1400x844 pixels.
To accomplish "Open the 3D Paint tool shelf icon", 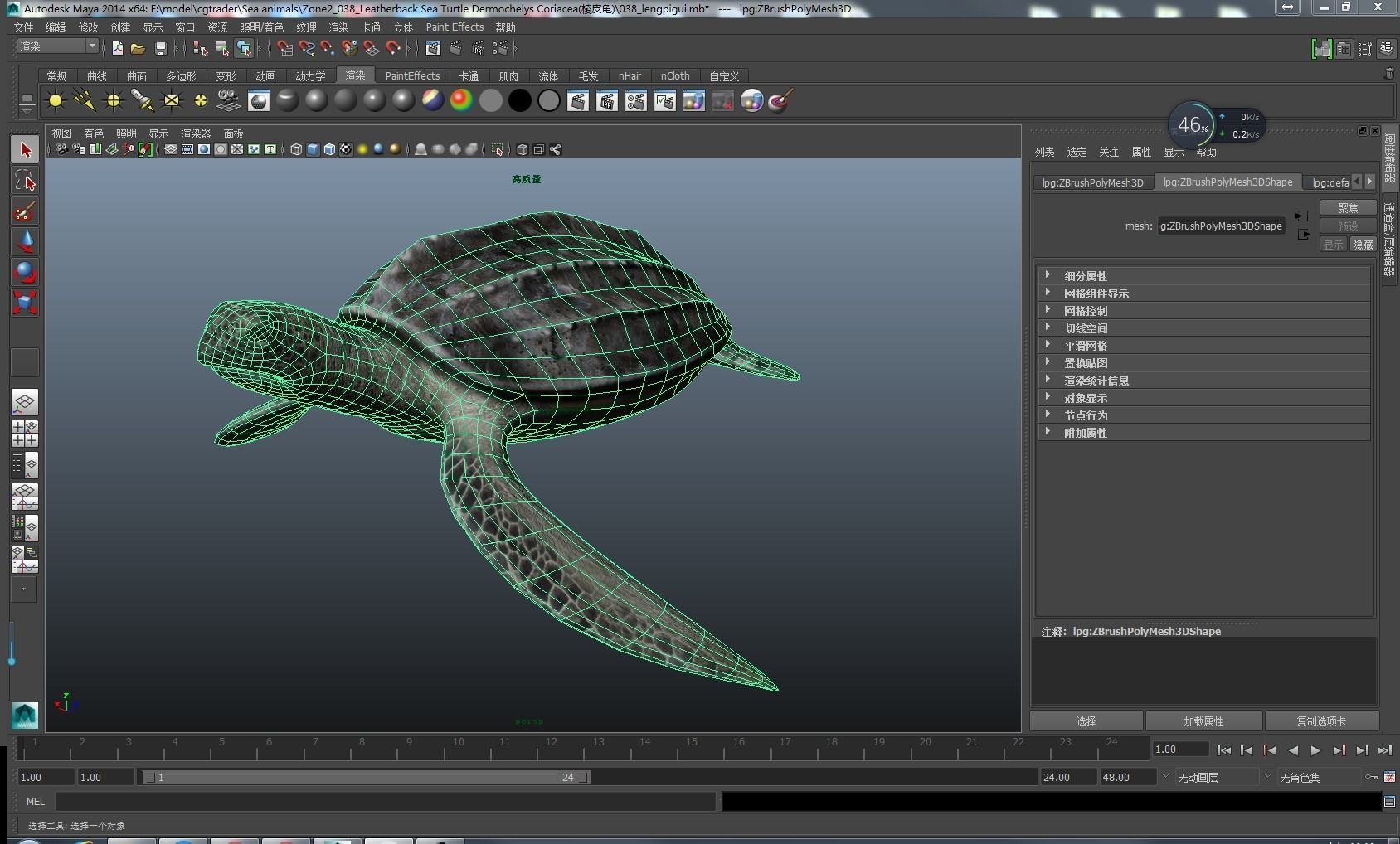I will coord(781,101).
